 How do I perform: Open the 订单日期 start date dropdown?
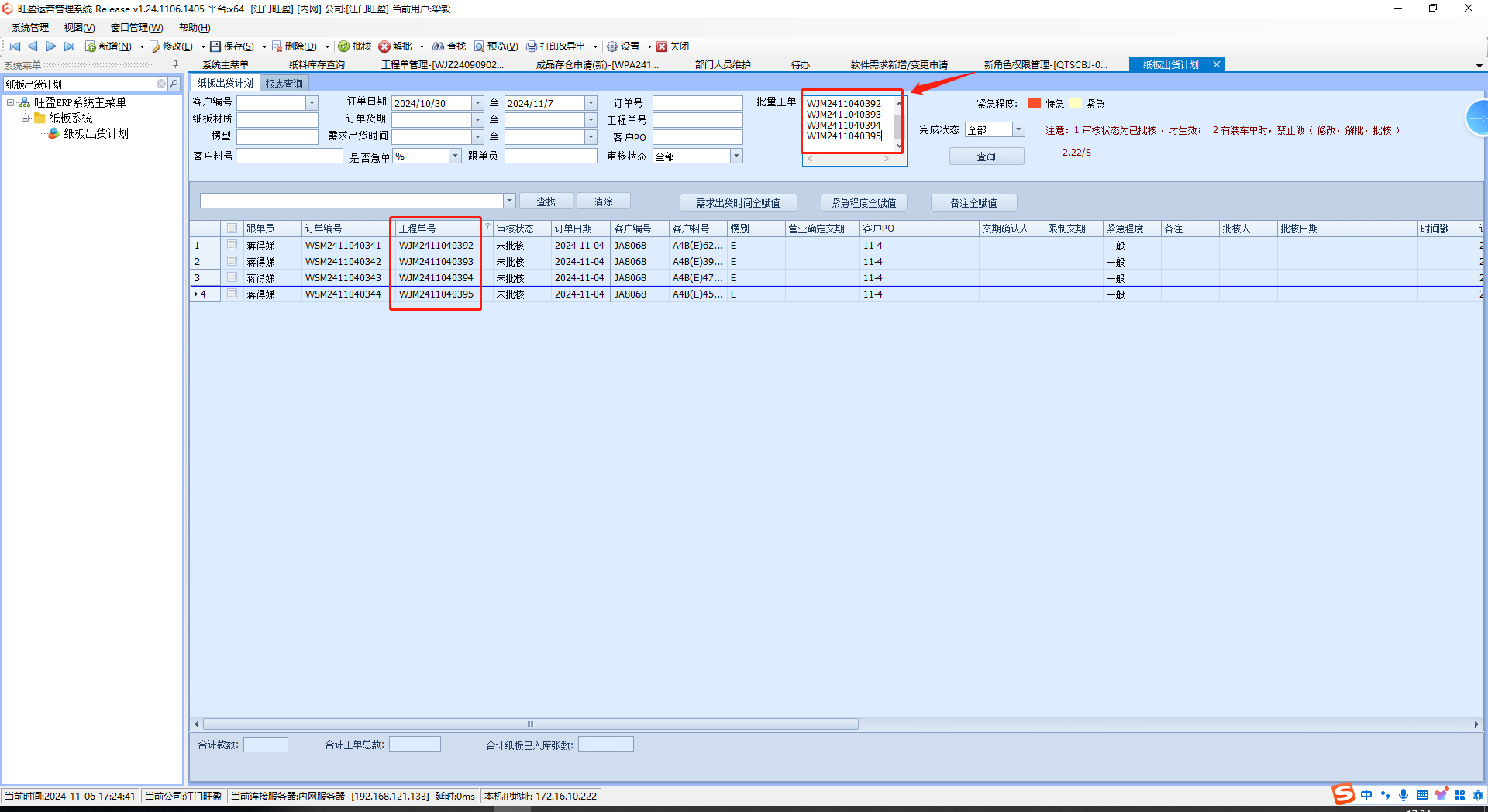click(x=477, y=103)
